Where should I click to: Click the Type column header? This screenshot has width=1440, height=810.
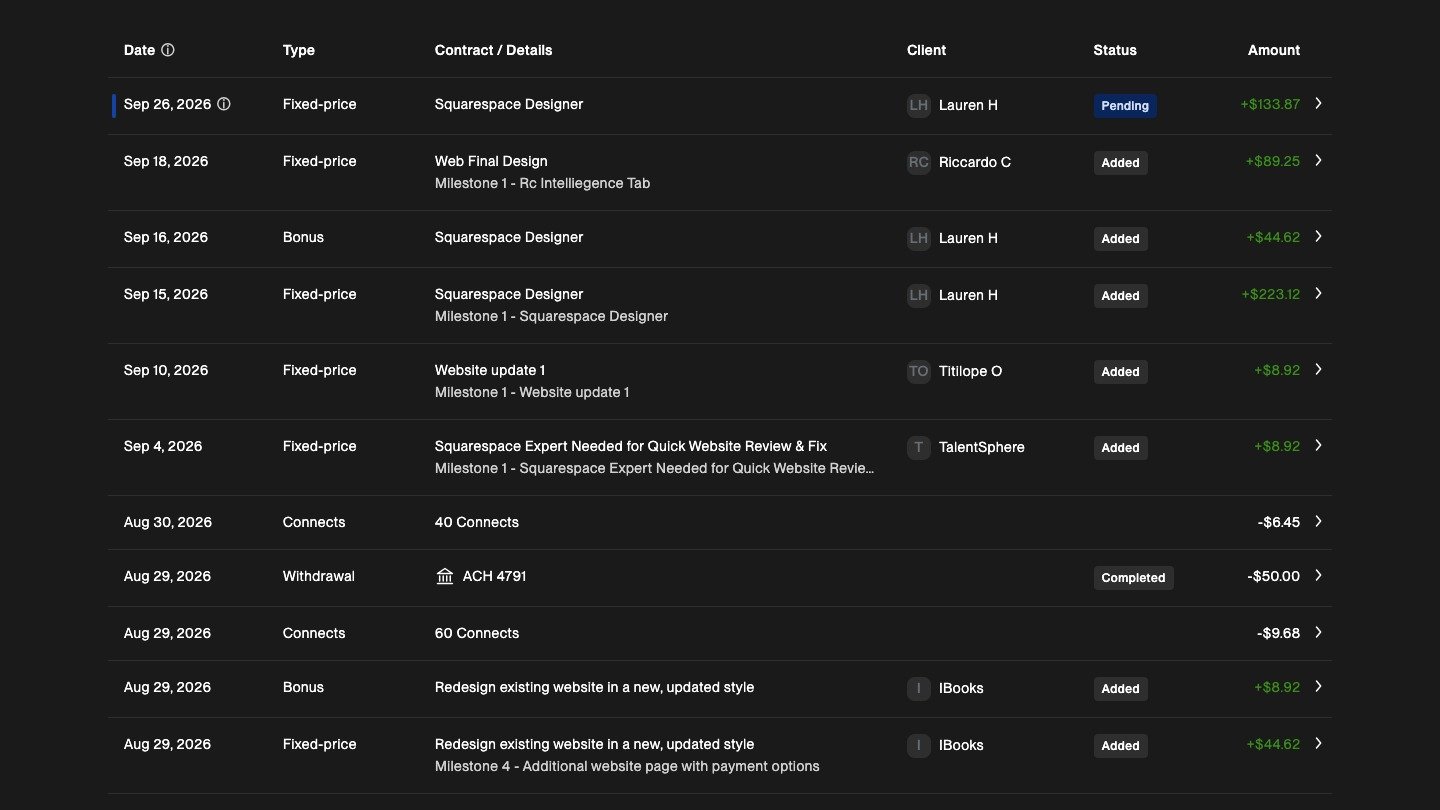299,50
